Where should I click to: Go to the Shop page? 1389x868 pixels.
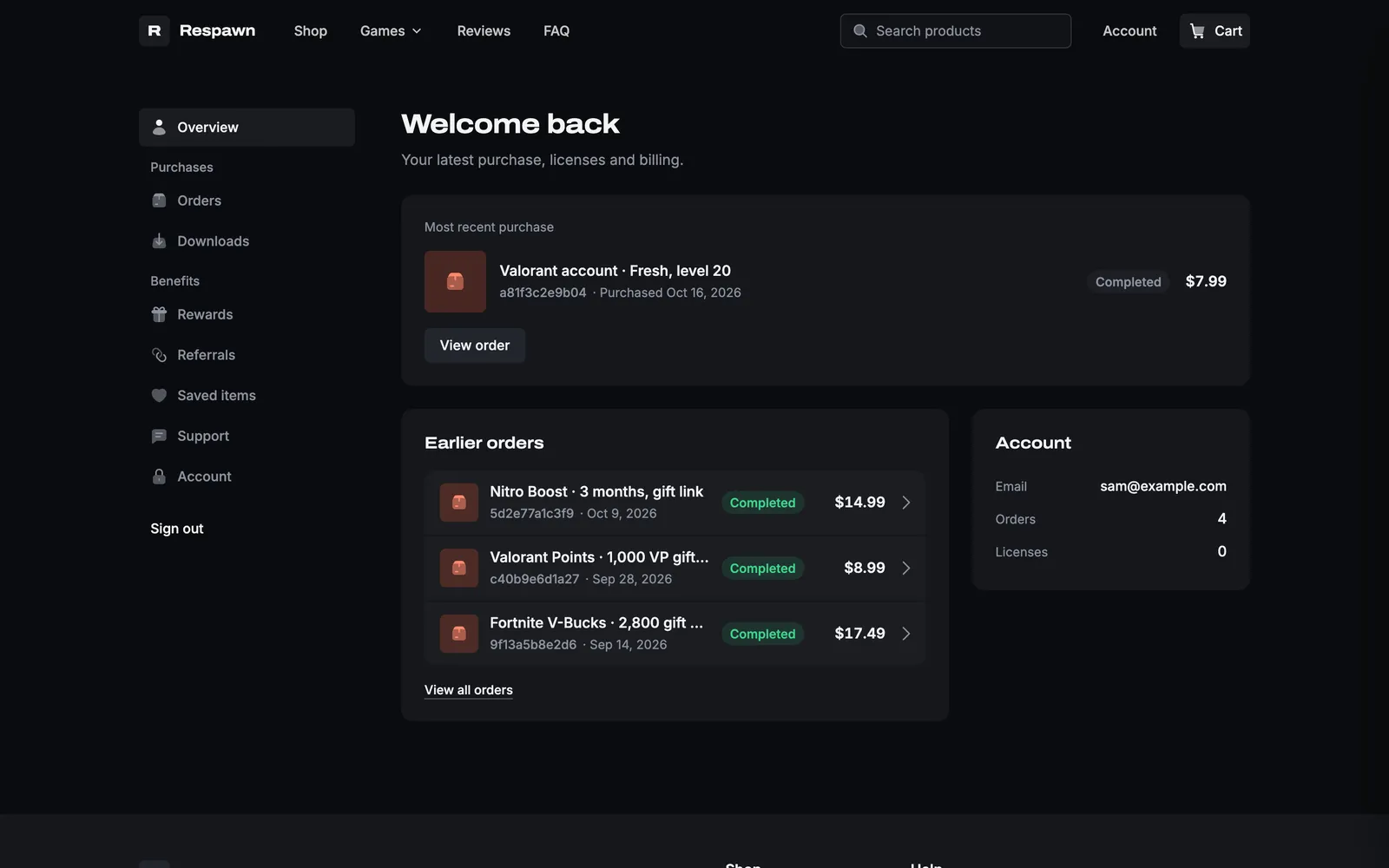311,30
